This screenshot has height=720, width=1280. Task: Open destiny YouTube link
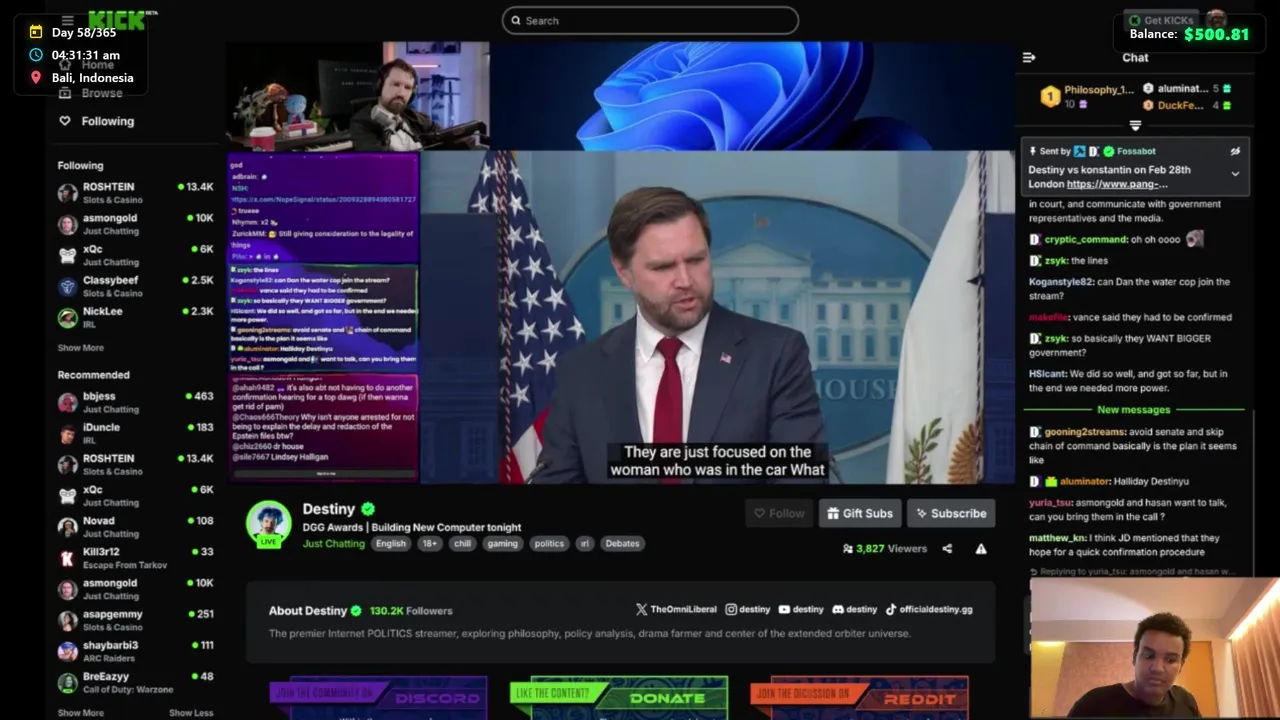point(801,609)
